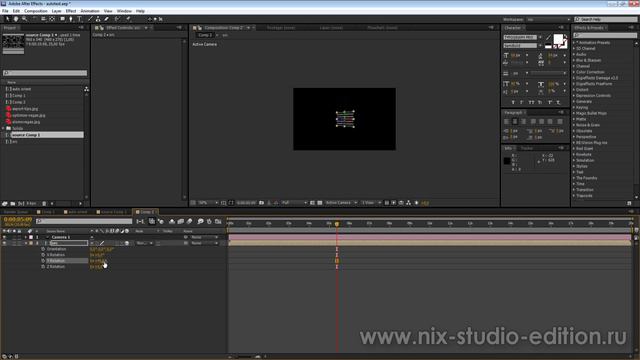This screenshot has width=640, height=360.
Task: Select the Clone Stamp tool
Action: pyautogui.click(x=98, y=19)
